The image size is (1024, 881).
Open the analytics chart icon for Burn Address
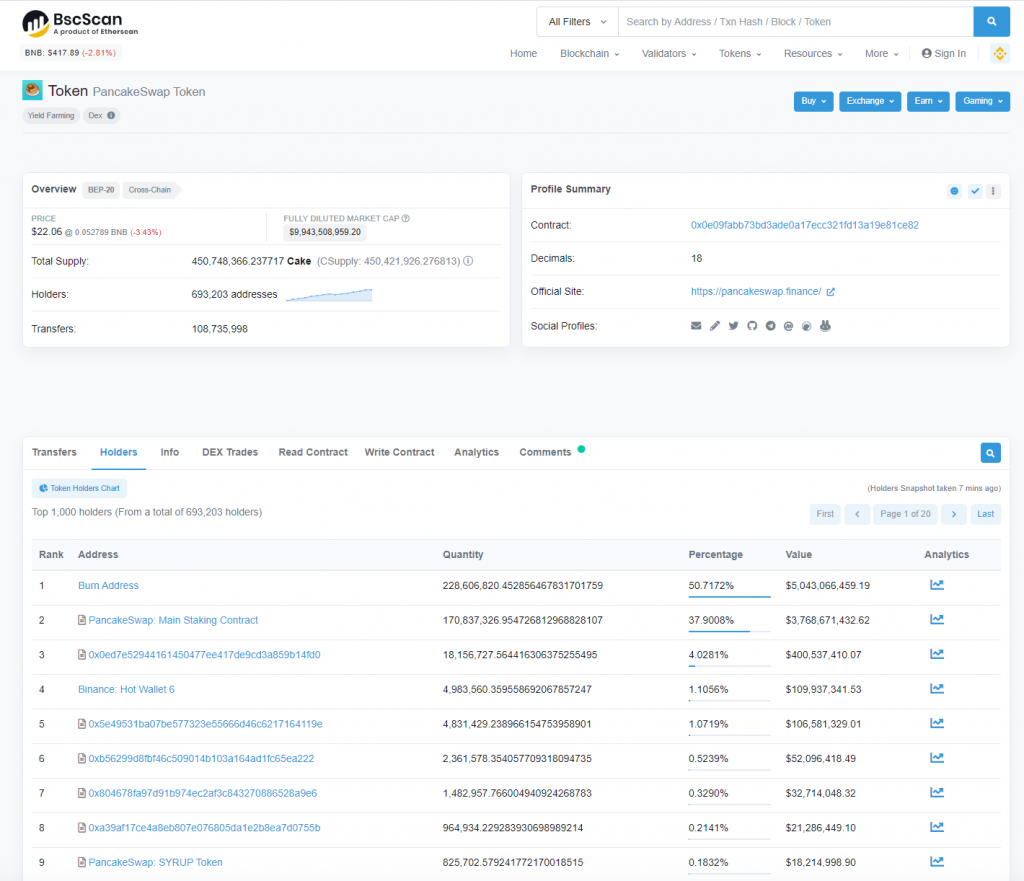(x=937, y=584)
